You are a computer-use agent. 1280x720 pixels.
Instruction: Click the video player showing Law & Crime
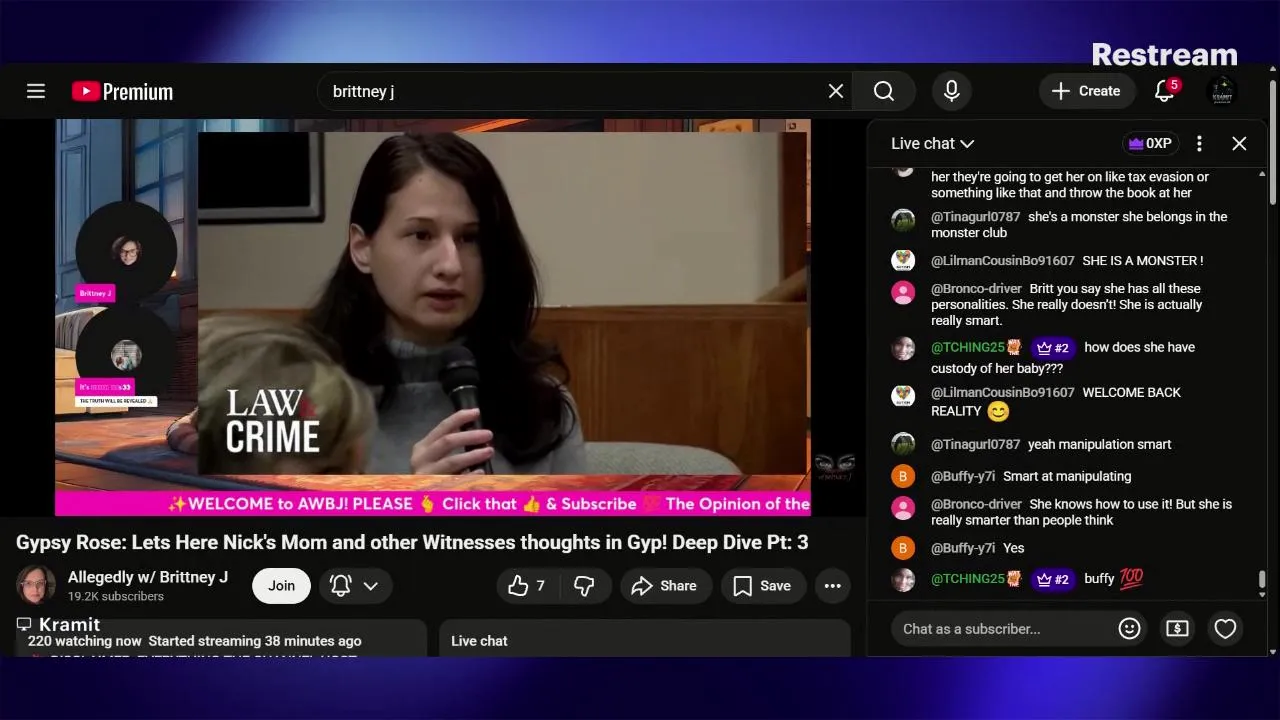(432, 316)
